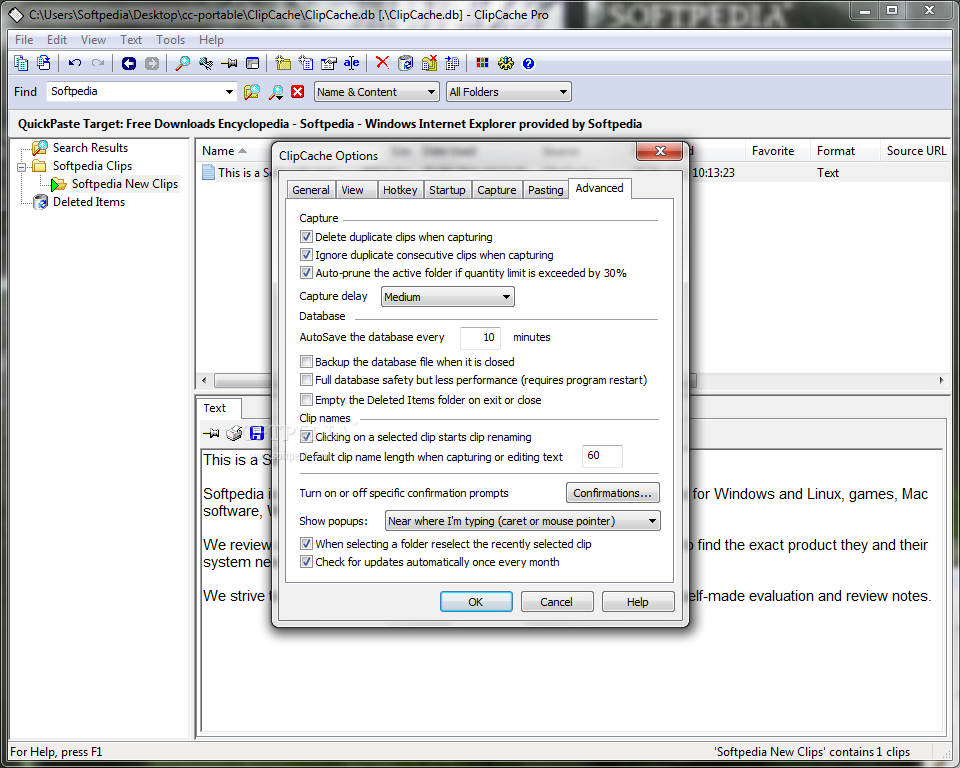Click the move clips icon with blue arrow
This screenshot has height=768, width=960.
(452, 63)
